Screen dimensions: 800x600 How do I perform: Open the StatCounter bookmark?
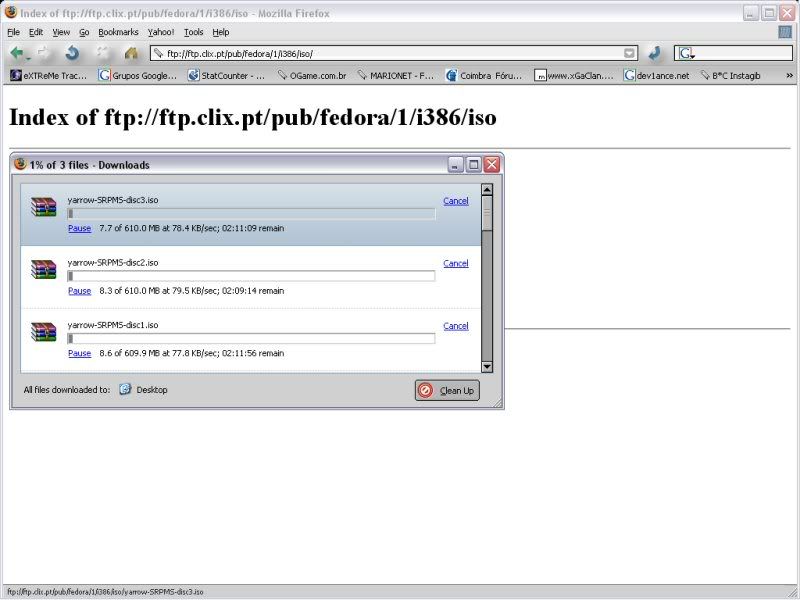[x=226, y=75]
